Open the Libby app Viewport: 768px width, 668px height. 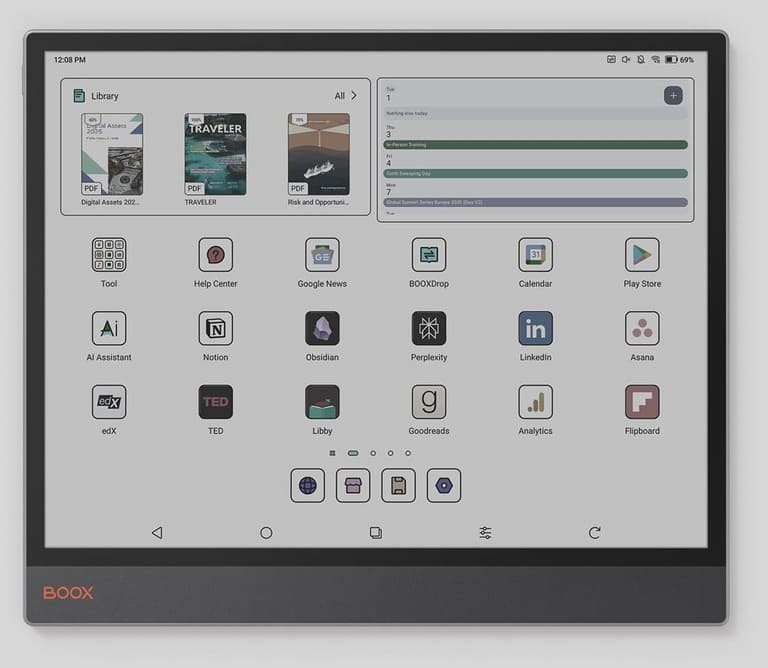(322, 402)
